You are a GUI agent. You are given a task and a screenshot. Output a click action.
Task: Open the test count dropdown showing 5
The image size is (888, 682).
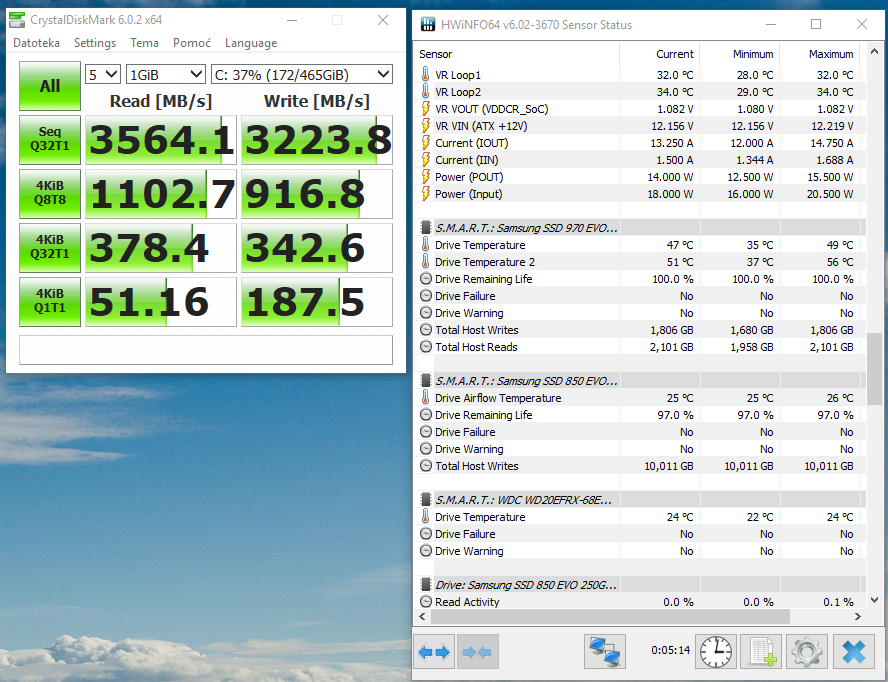[103, 74]
